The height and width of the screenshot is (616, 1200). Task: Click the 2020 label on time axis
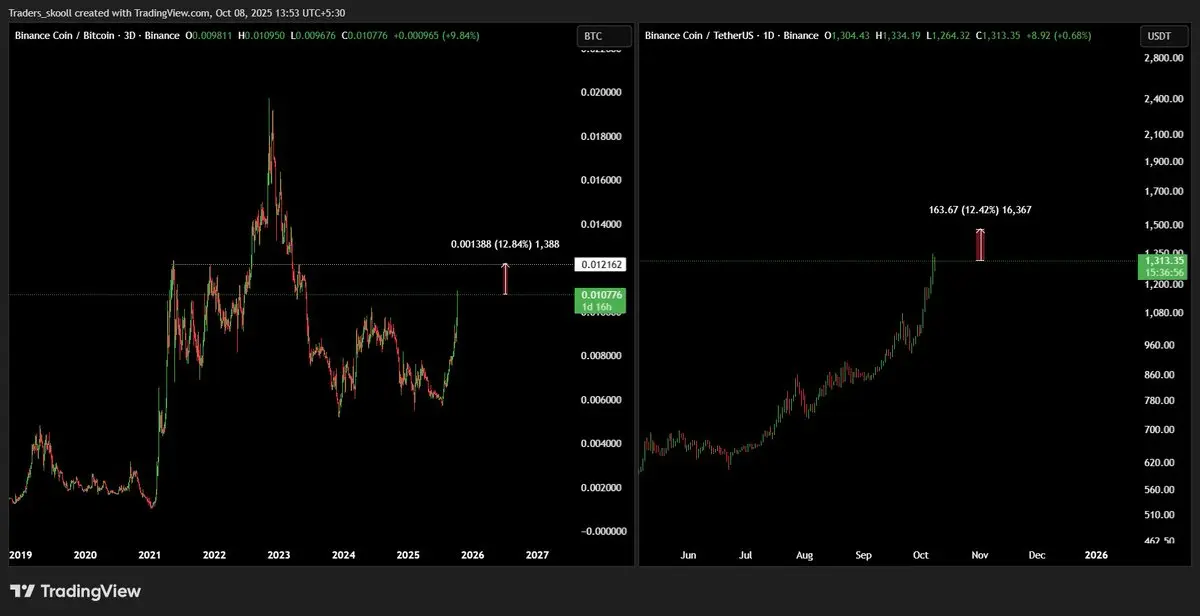85,554
